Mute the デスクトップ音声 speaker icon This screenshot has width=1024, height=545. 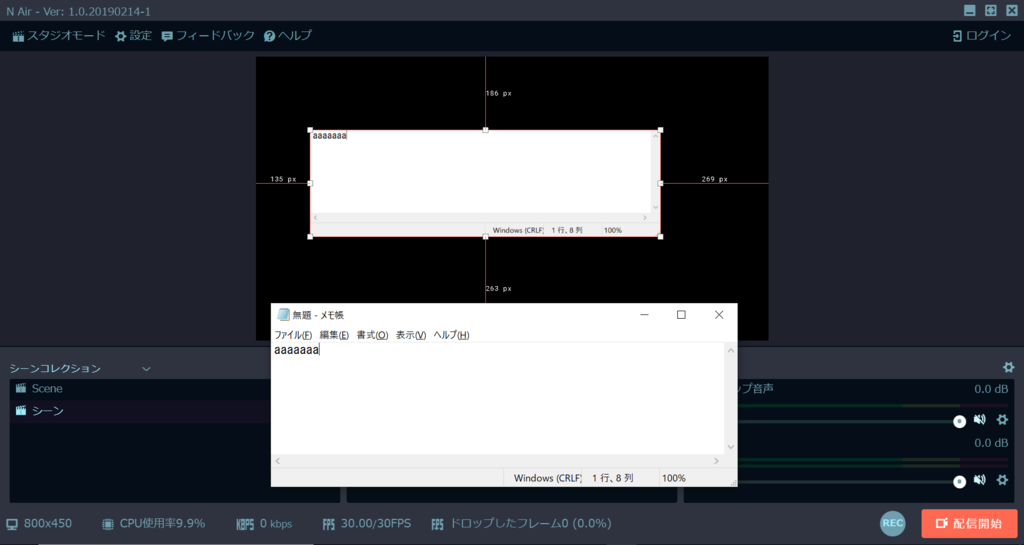click(980, 420)
